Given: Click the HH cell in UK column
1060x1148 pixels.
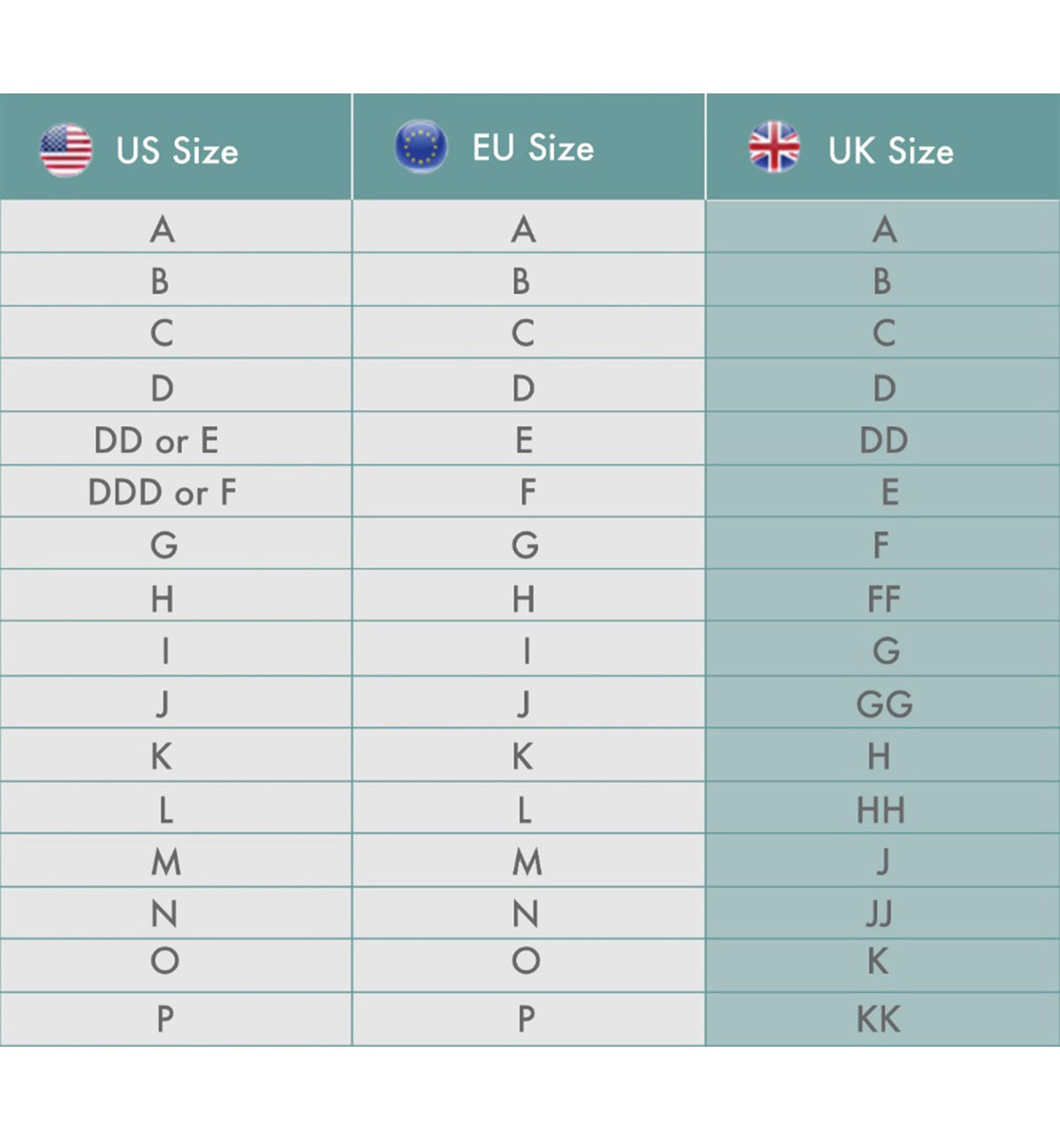Looking at the screenshot, I should [x=881, y=810].
